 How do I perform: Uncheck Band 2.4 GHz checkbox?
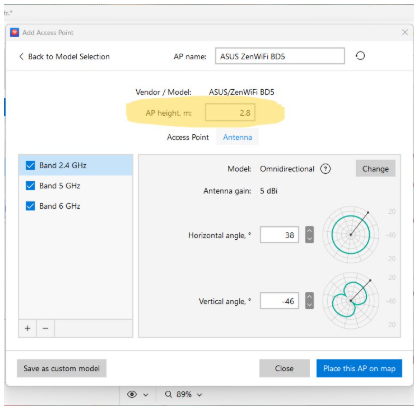[x=30, y=165]
